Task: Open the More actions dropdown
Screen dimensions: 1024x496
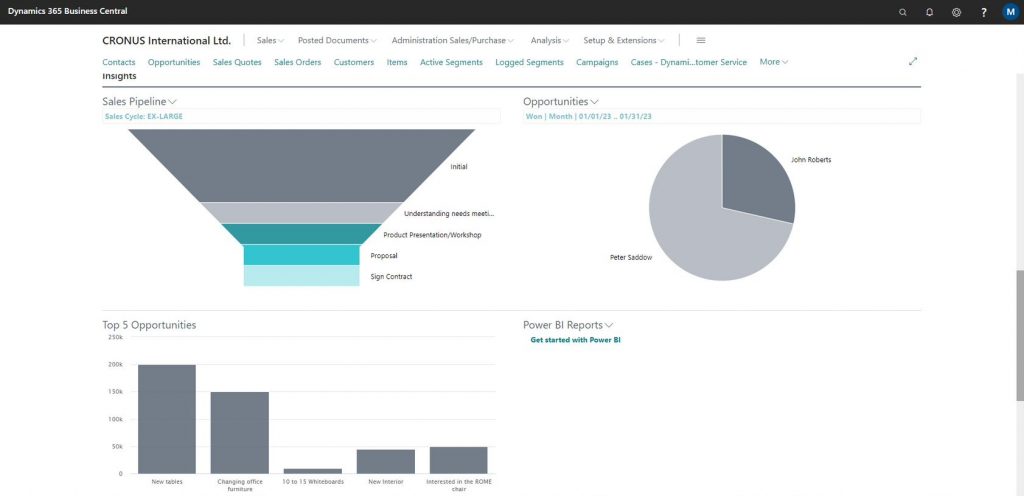Action: pyautogui.click(x=774, y=62)
